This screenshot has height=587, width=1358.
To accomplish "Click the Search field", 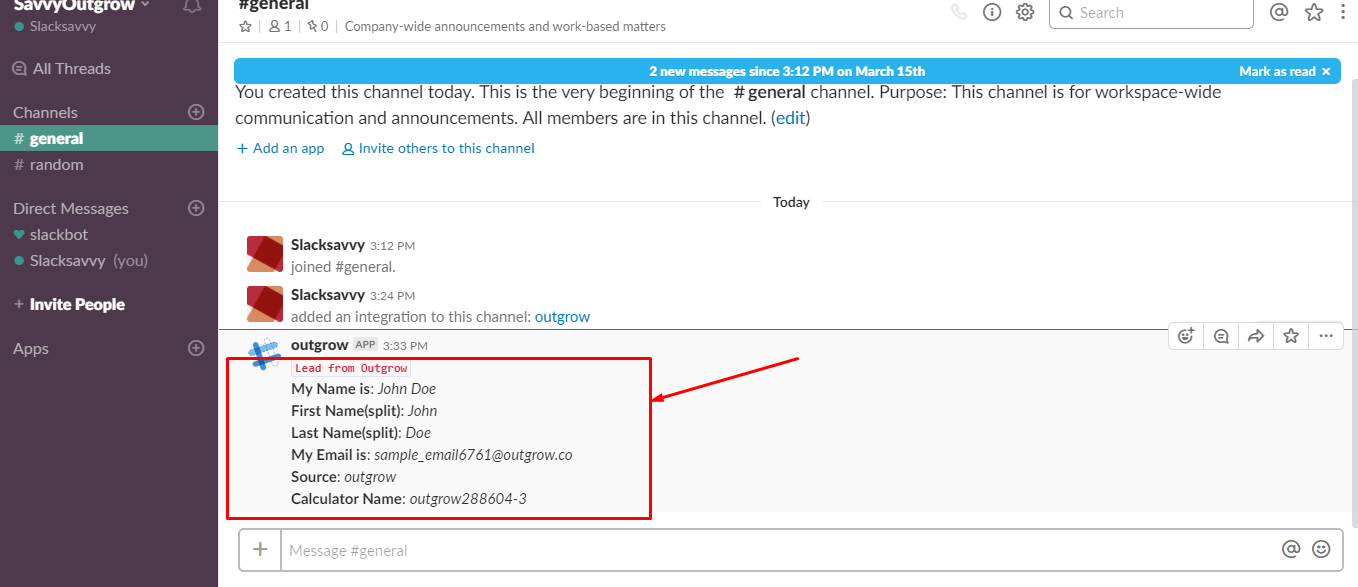I will [1151, 13].
